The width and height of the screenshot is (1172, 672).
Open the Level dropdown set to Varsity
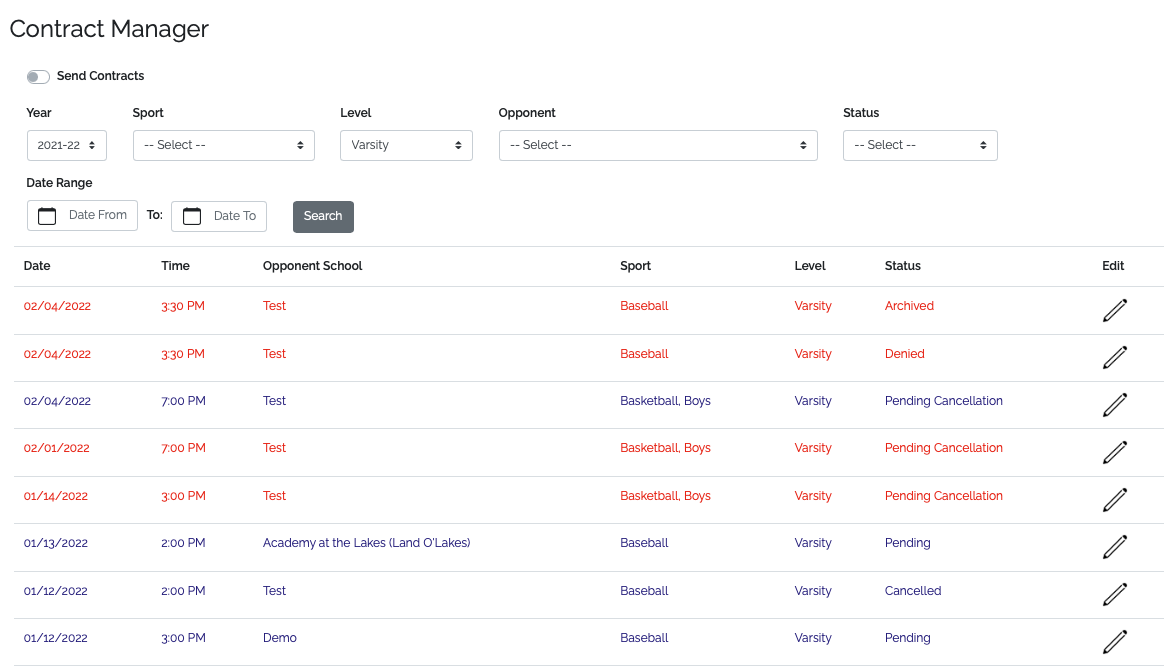point(405,145)
